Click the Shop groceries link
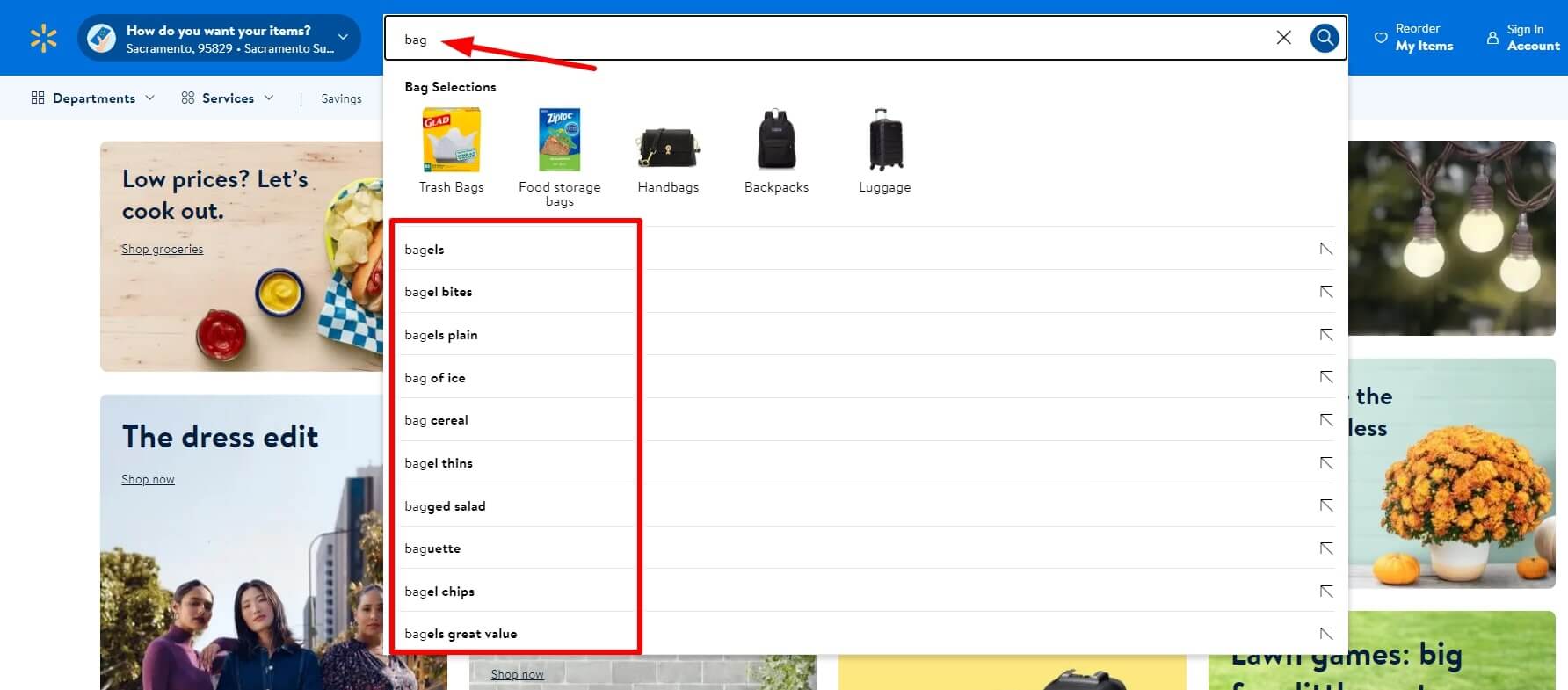This screenshot has width=1568, height=690. click(162, 250)
